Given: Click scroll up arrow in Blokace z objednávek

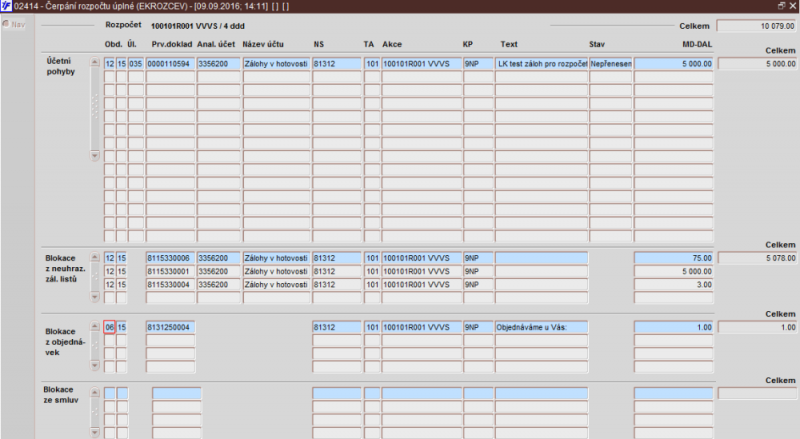Looking at the screenshot, I should 94,326.
